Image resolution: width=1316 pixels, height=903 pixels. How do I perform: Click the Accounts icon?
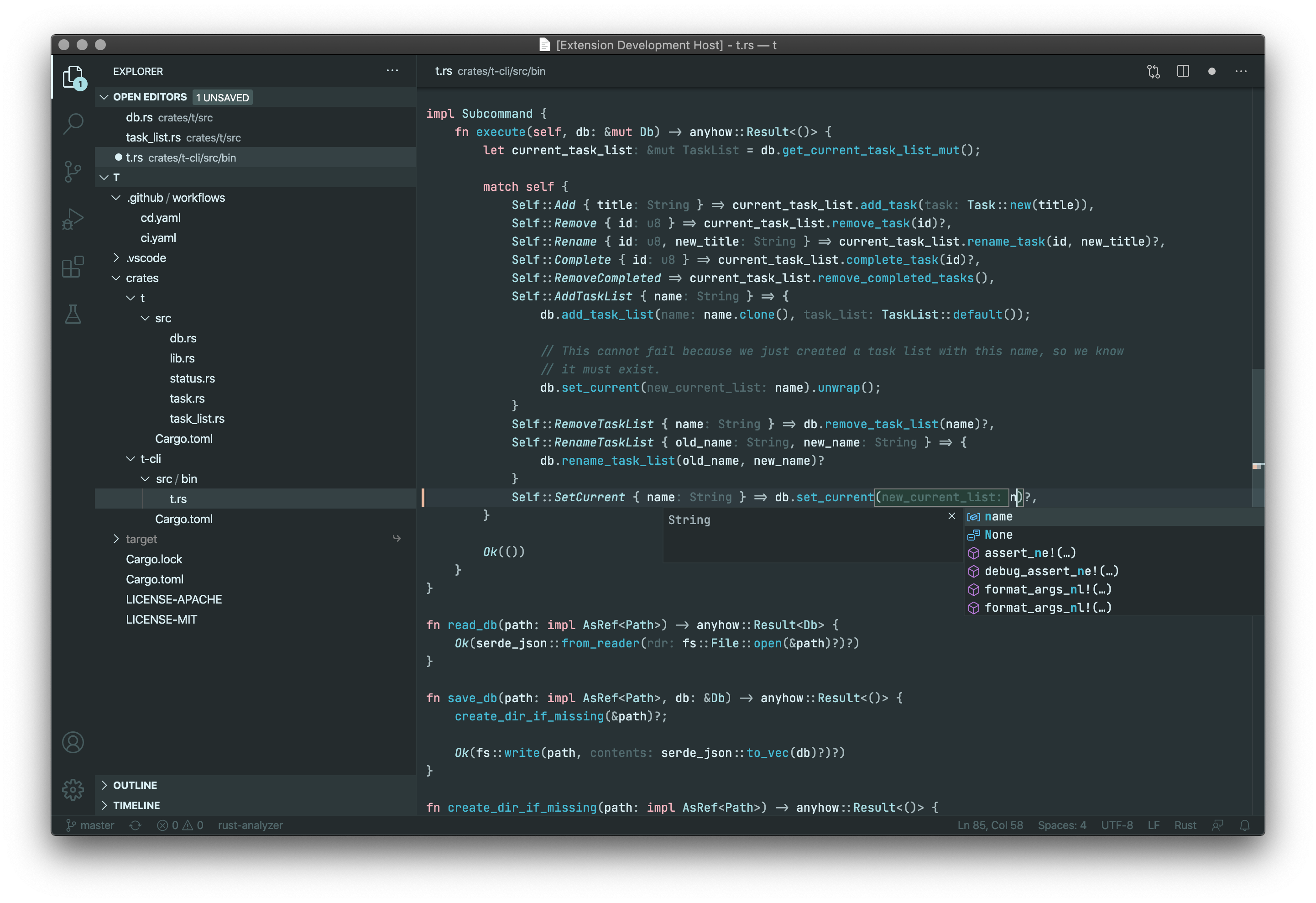(73, 742)
